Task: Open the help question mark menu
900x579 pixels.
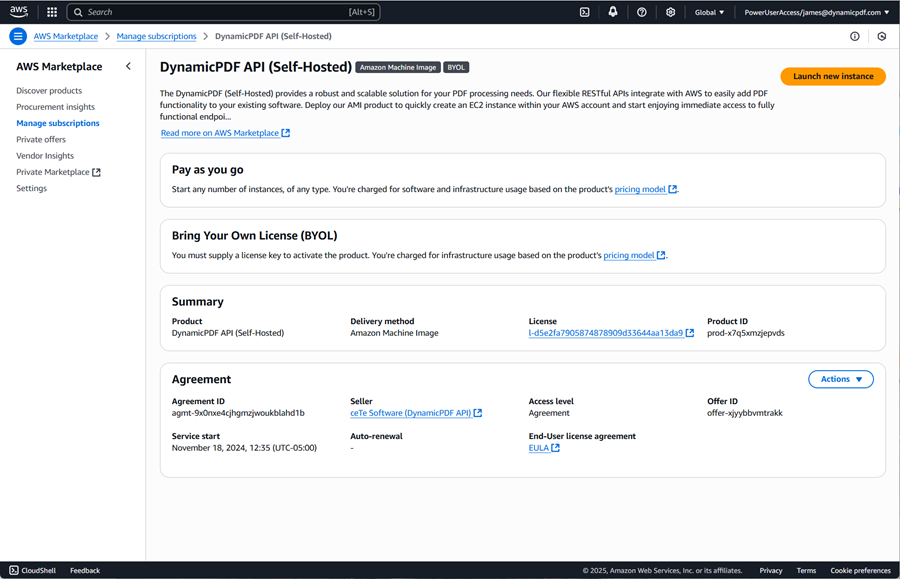Action: pyautogui.click(x=642, y=12)
